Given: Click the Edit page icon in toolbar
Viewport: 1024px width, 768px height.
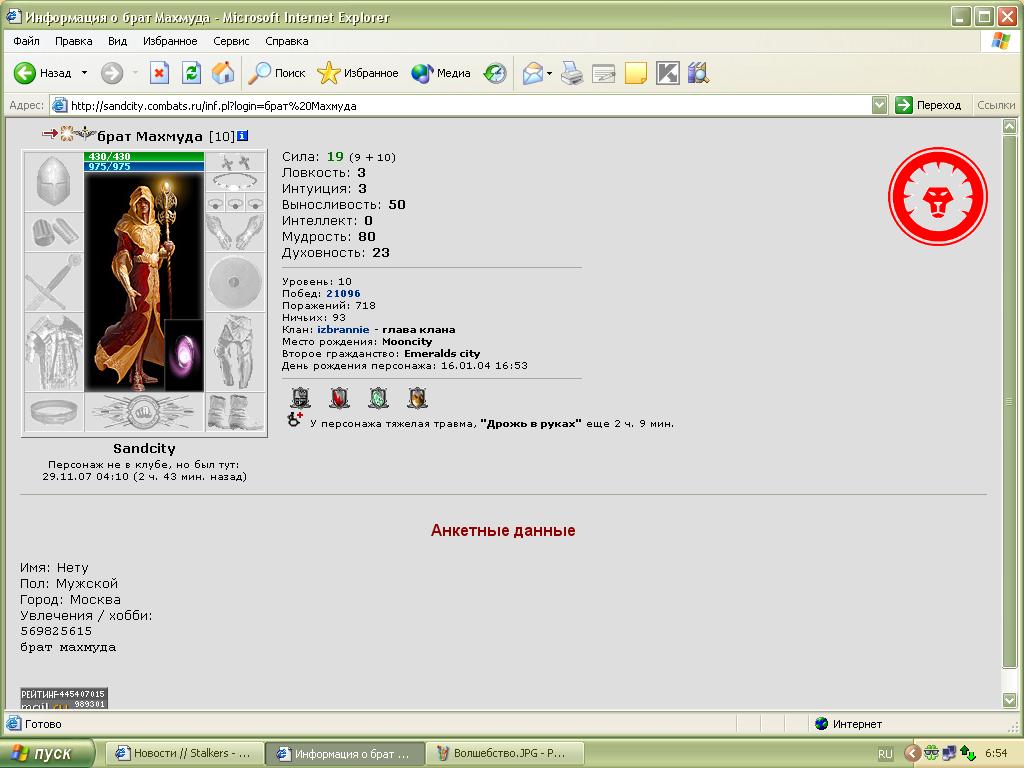Looking at the screenshot, I should [x=603, y=72].
